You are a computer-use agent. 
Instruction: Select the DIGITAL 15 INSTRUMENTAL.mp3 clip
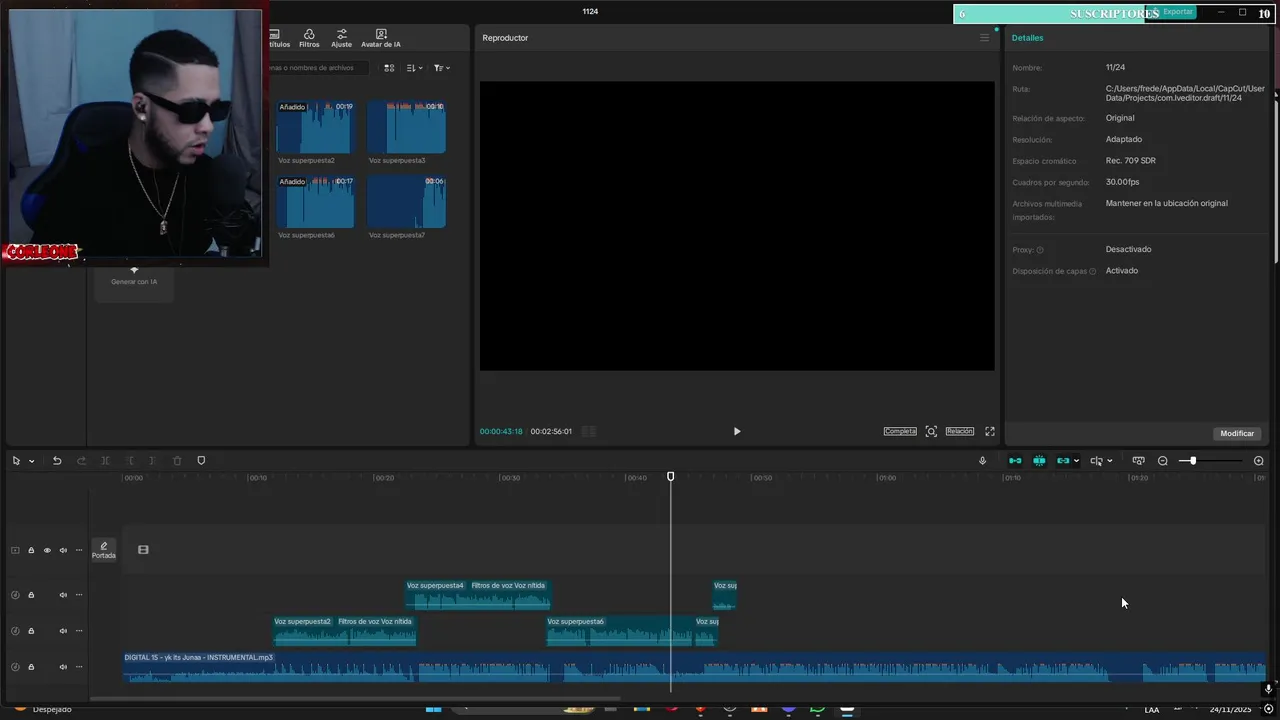[695, 667]
